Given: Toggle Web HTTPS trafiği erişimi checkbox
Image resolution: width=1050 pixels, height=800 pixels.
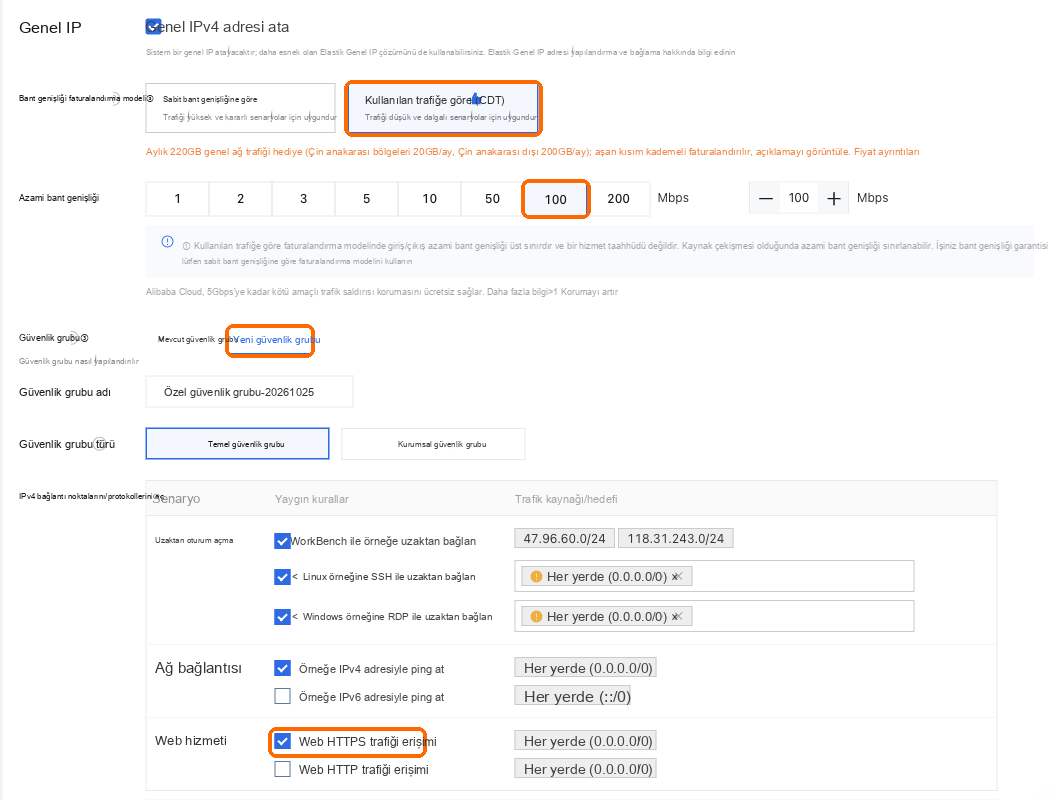Looking at the screenshot, I should (x=282, y=741).
